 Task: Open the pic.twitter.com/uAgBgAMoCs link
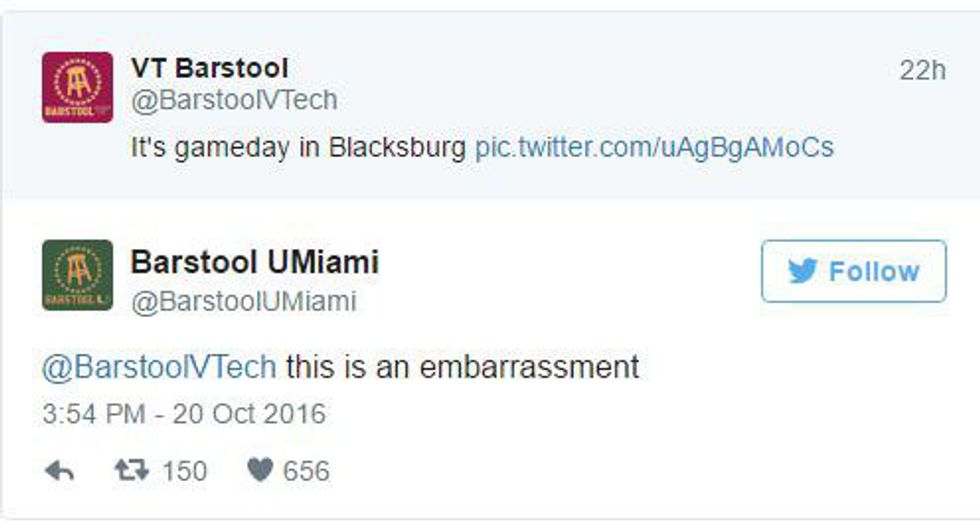(x=654, y=148)
